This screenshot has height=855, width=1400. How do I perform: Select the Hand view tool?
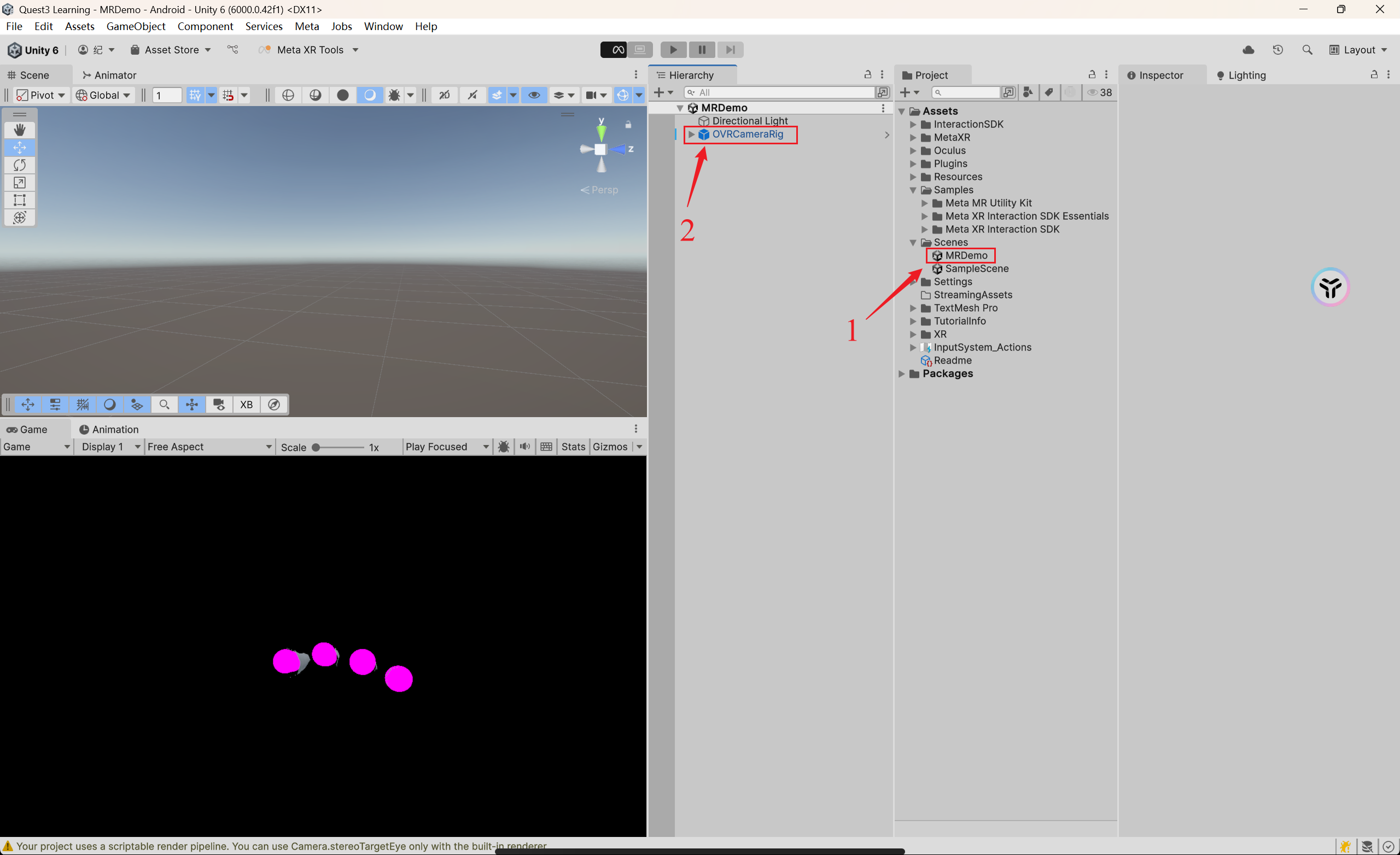pyautogui.click(x=19, y=130)
